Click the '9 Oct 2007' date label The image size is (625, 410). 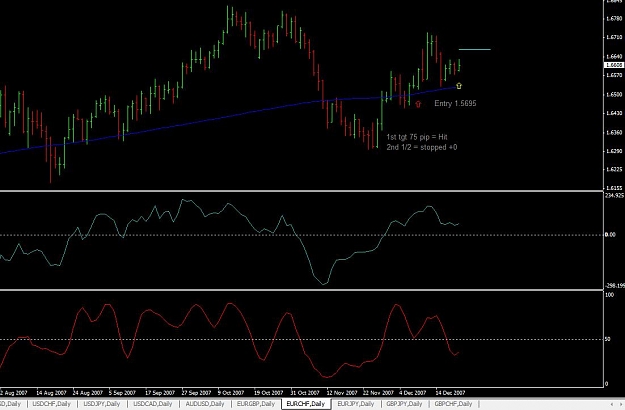tap(231, 393)
